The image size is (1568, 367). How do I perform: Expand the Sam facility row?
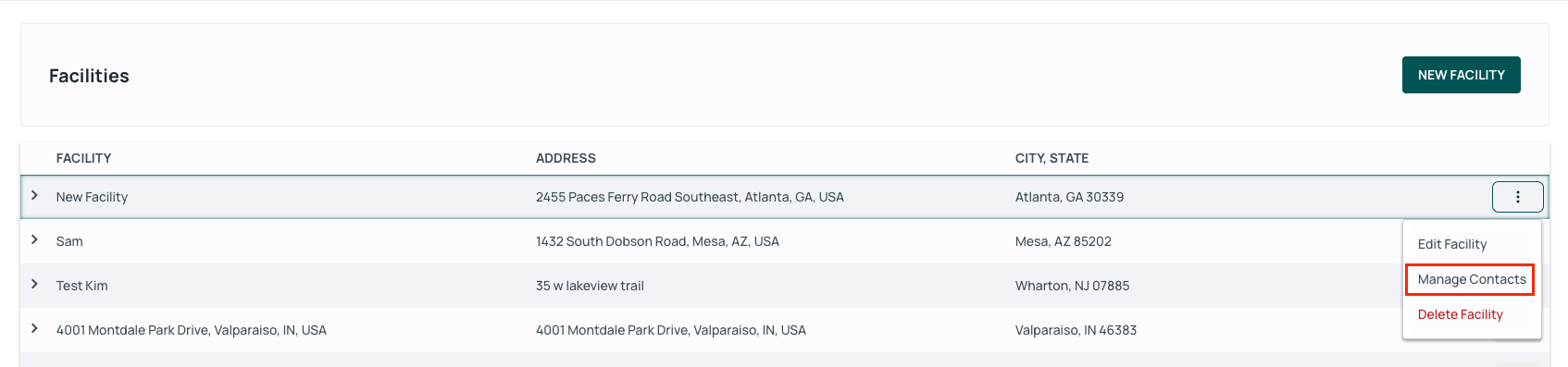click(34, 240)
